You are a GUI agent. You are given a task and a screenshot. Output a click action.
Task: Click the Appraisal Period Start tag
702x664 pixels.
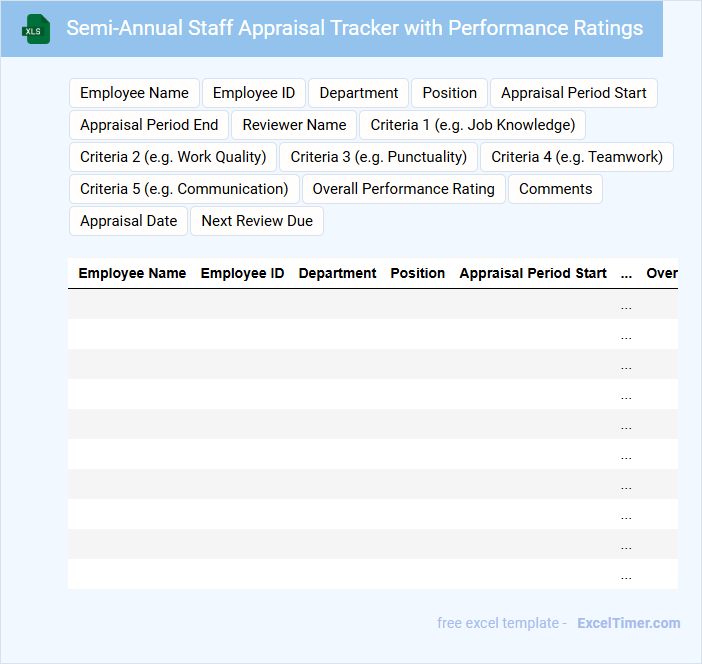click(573, 93)
